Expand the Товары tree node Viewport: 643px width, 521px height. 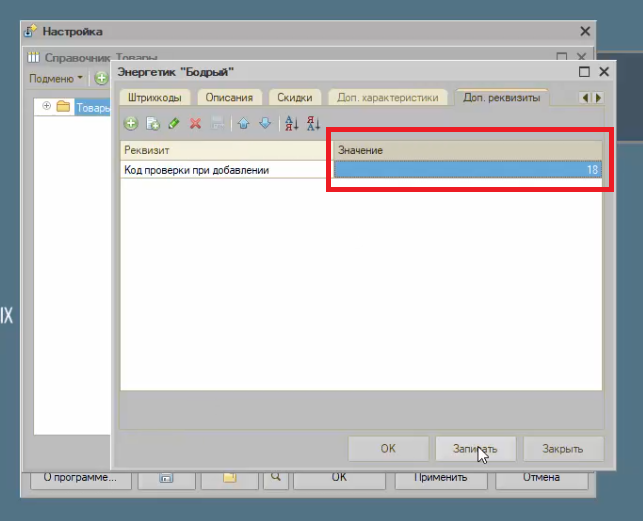click(x=46, y=106)
